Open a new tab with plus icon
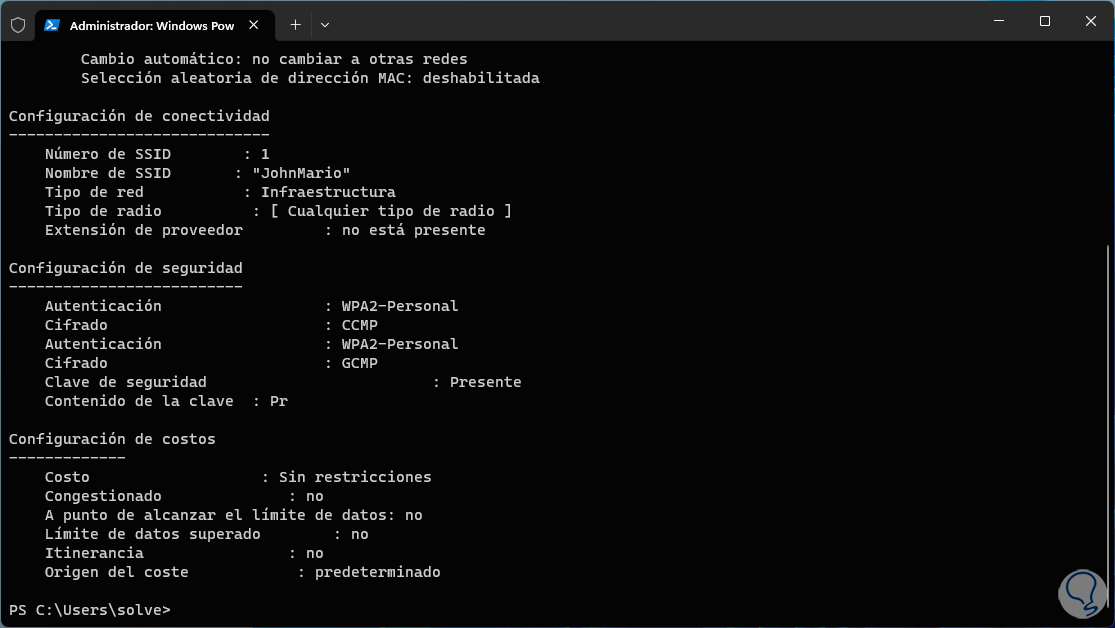Viewport: 1115px width, 628px height. click(x=295, y=25)
